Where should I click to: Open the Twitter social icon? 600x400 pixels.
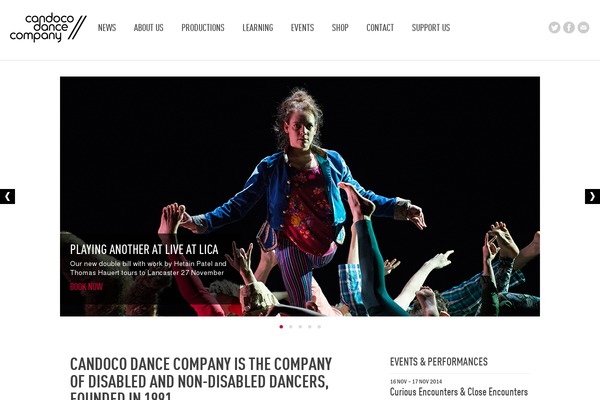(x=554, y=28)
